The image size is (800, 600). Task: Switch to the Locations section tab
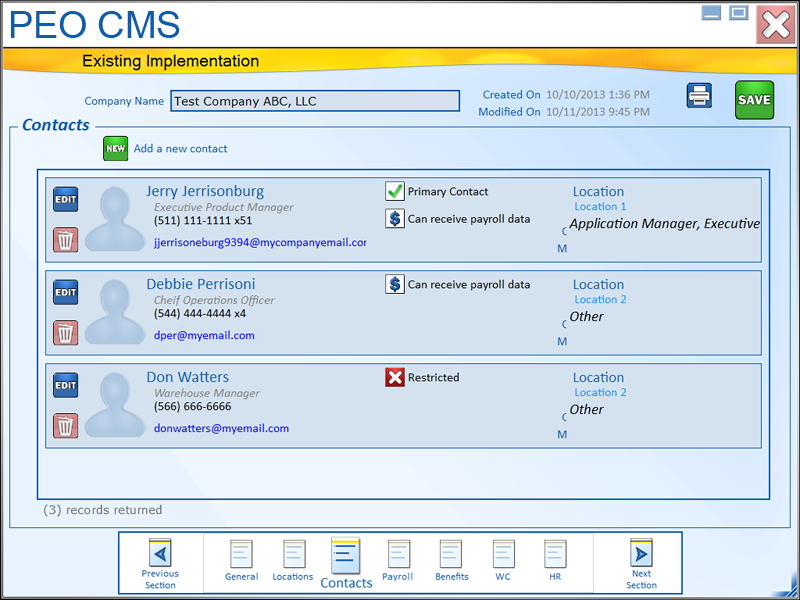pyautogui.click(x=293, y=561)
